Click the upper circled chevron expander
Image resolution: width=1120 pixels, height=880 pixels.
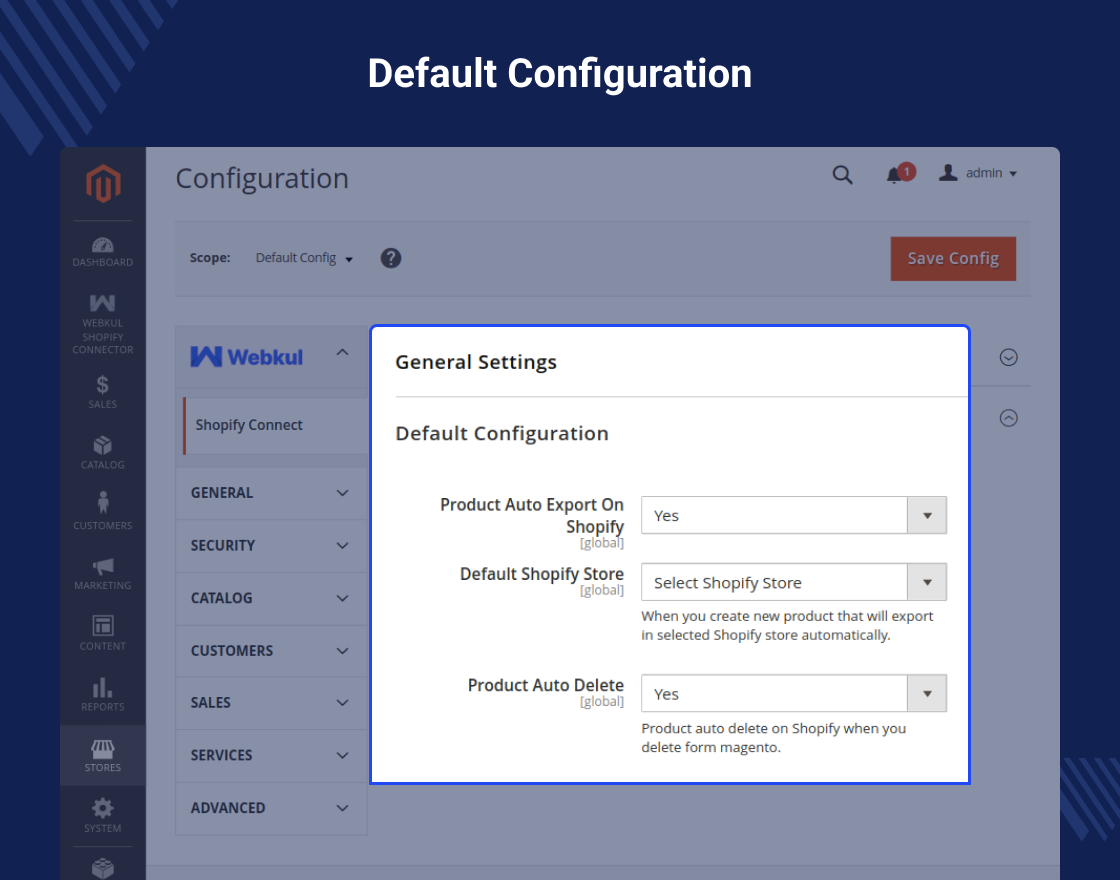pyautogui.click(x=1009, y=357)
